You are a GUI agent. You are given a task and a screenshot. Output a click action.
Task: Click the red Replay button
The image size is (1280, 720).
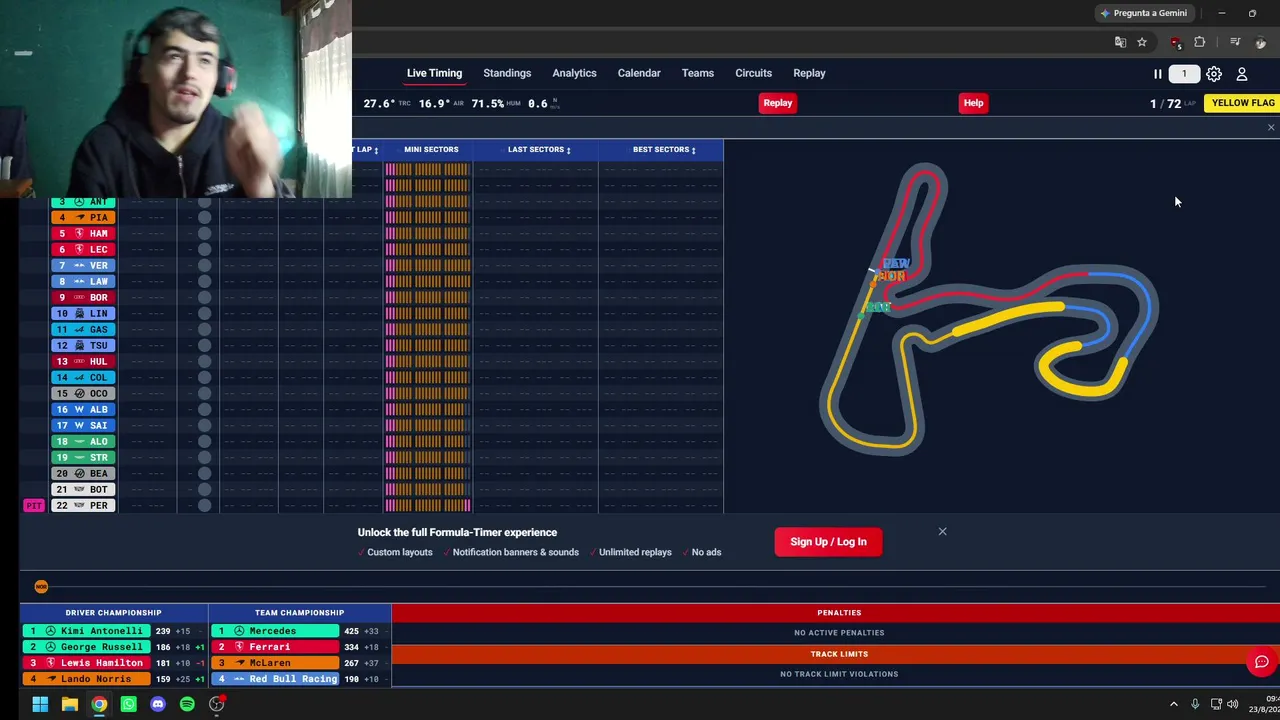click(778, 103)
